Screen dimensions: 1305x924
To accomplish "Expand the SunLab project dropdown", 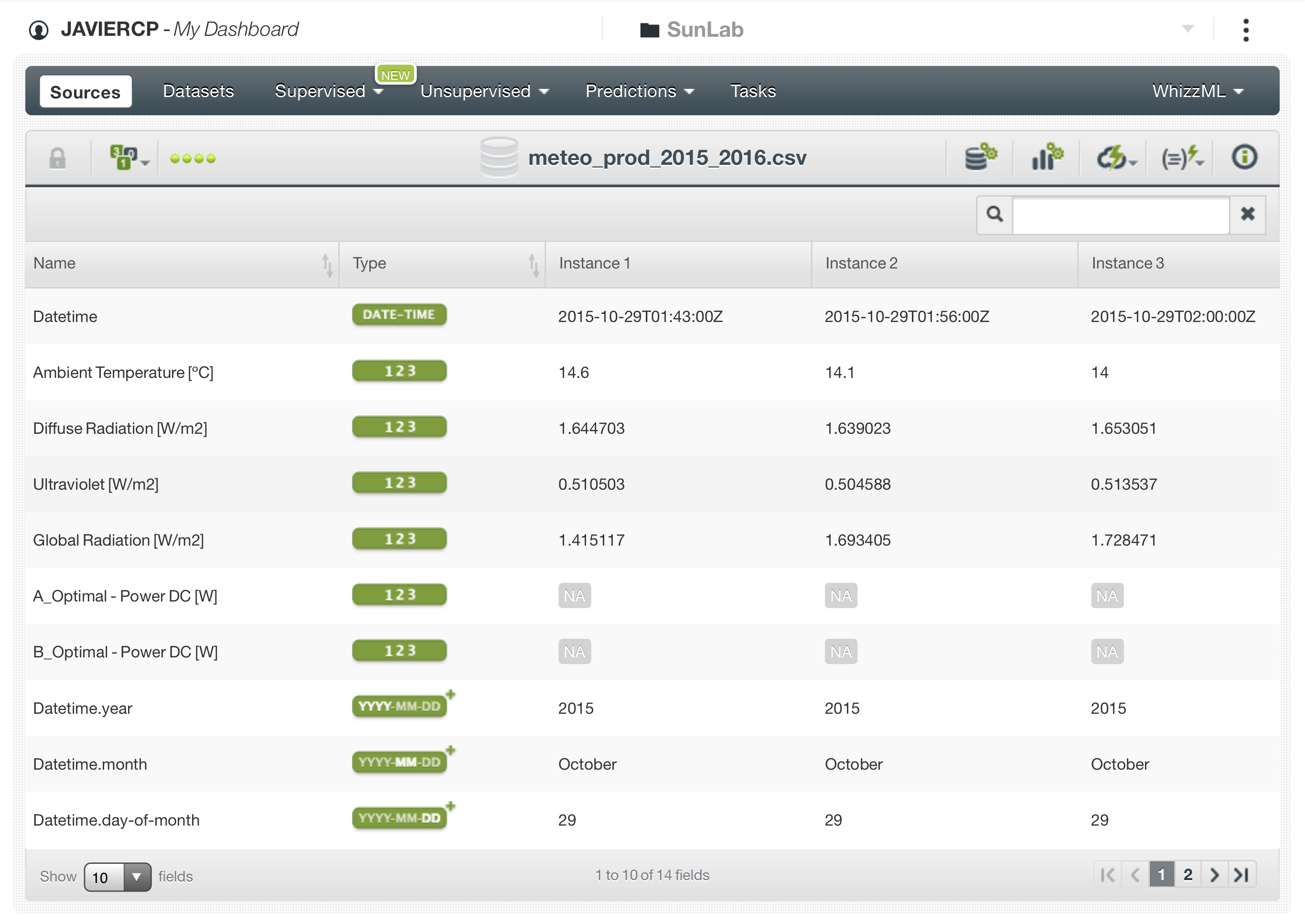I will click(1187, 29).
